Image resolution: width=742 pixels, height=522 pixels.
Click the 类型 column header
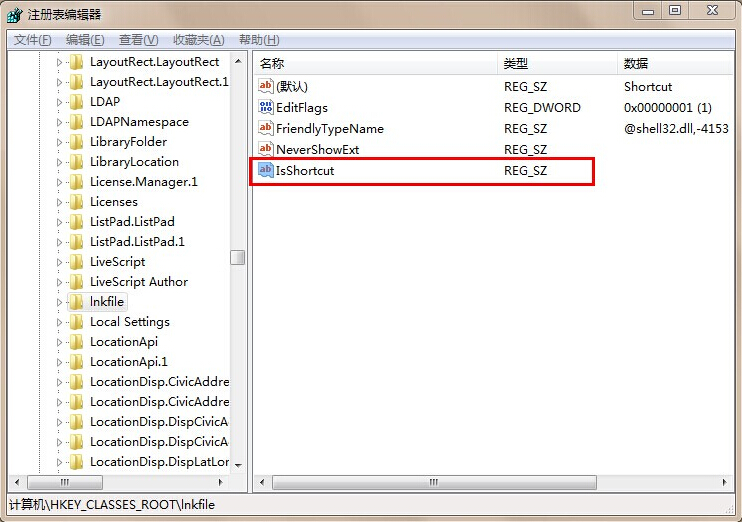[x=556, y=63]
